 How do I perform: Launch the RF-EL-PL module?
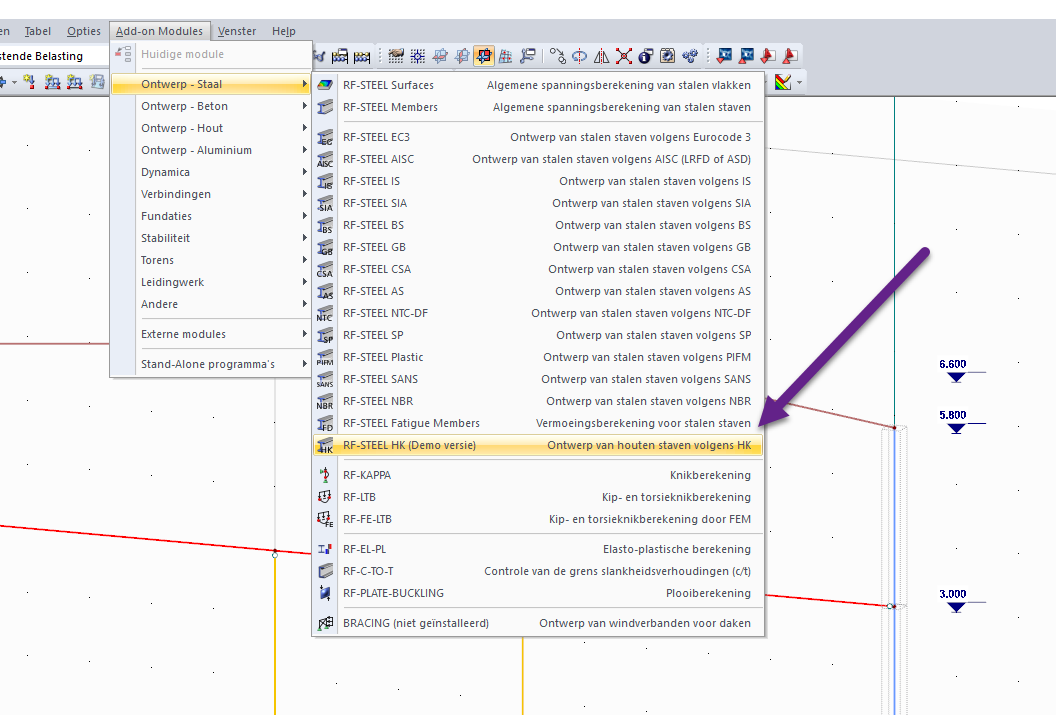[538, 549]
